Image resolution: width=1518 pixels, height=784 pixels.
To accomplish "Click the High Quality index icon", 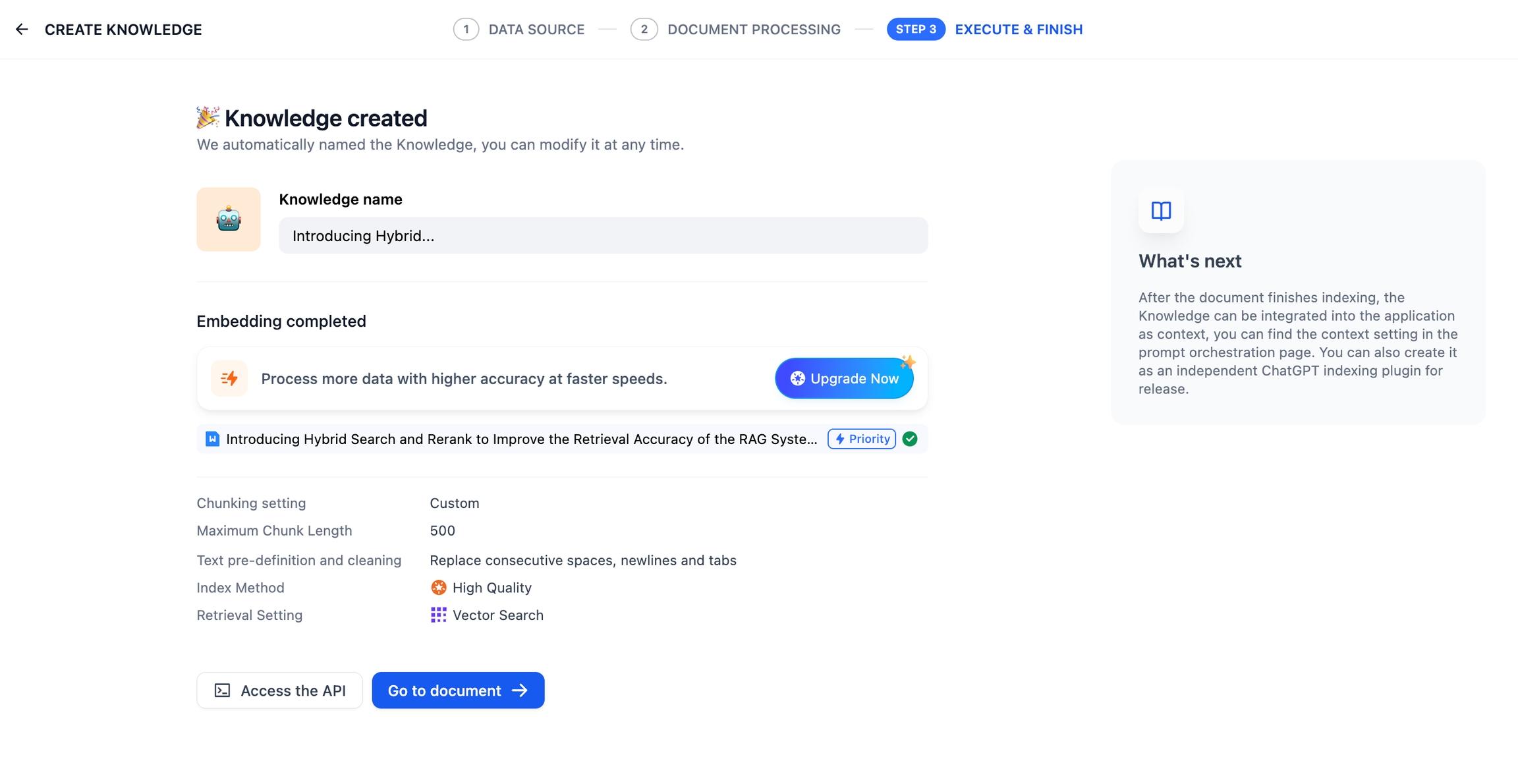I will tap(438, 587).
